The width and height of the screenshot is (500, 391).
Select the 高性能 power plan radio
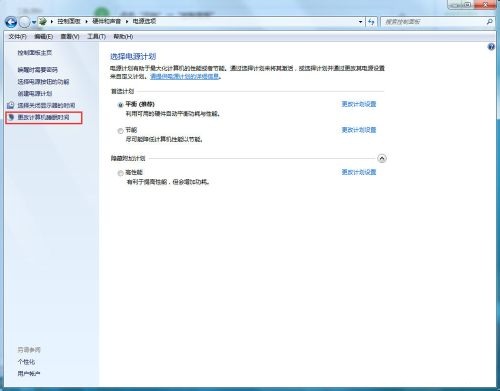[x=120, y=173]
